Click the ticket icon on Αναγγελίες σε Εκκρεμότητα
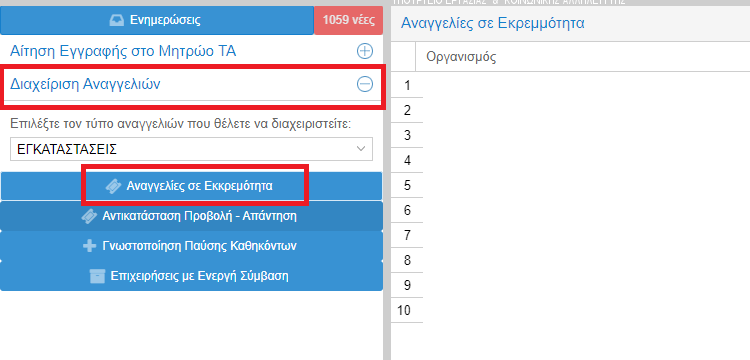Viewport: 750px width, 360px height. tap(113, 186)
